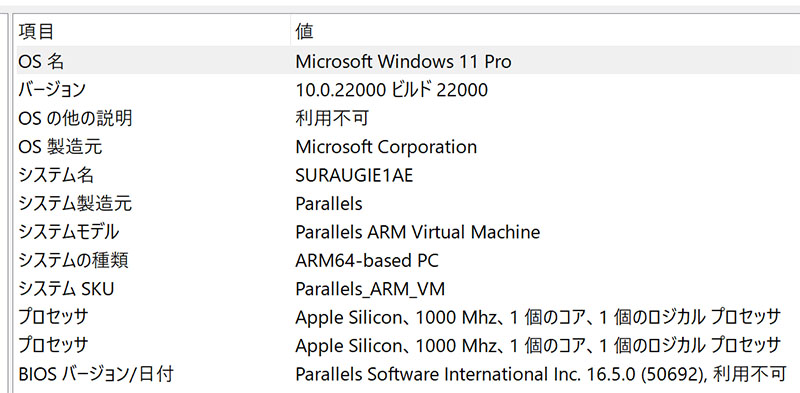The height and width of the screenshot is (393, 800).
Task: Select the first プロセッサ row
Action: [x=408, y=317]
